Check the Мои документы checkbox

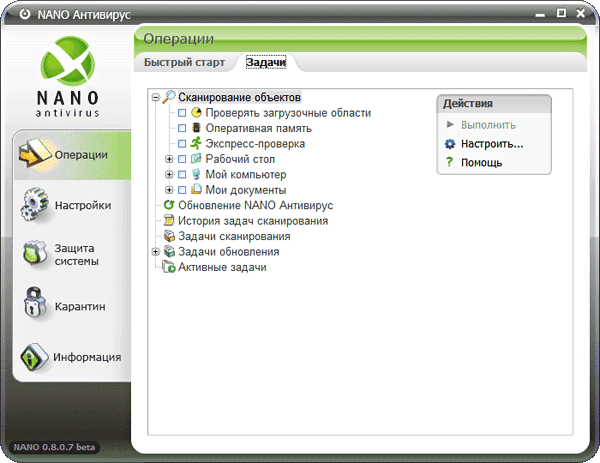(x=182, y=190)
